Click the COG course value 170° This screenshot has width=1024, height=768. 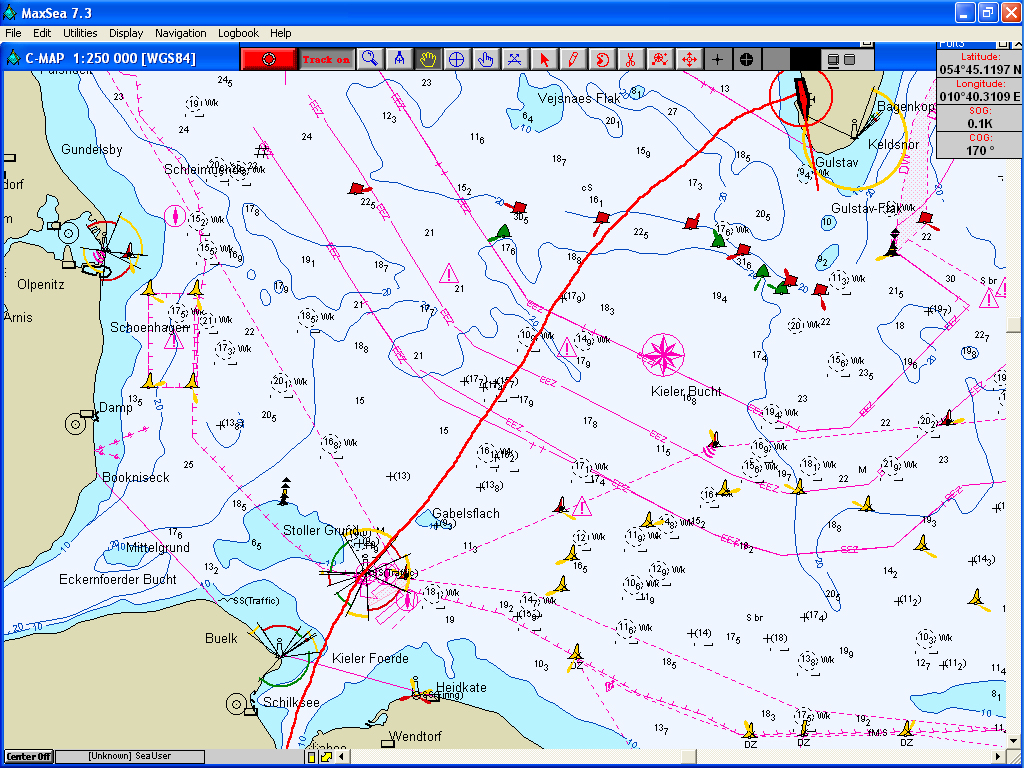coord(980,150)
